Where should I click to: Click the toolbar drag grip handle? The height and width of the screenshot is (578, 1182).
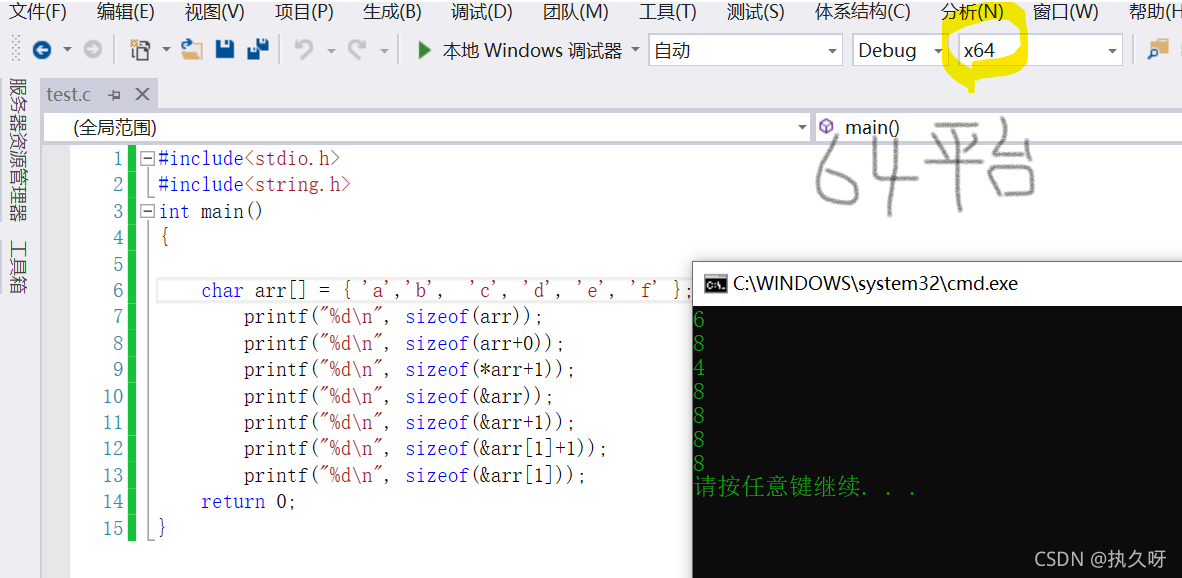[x=17, y=50]
